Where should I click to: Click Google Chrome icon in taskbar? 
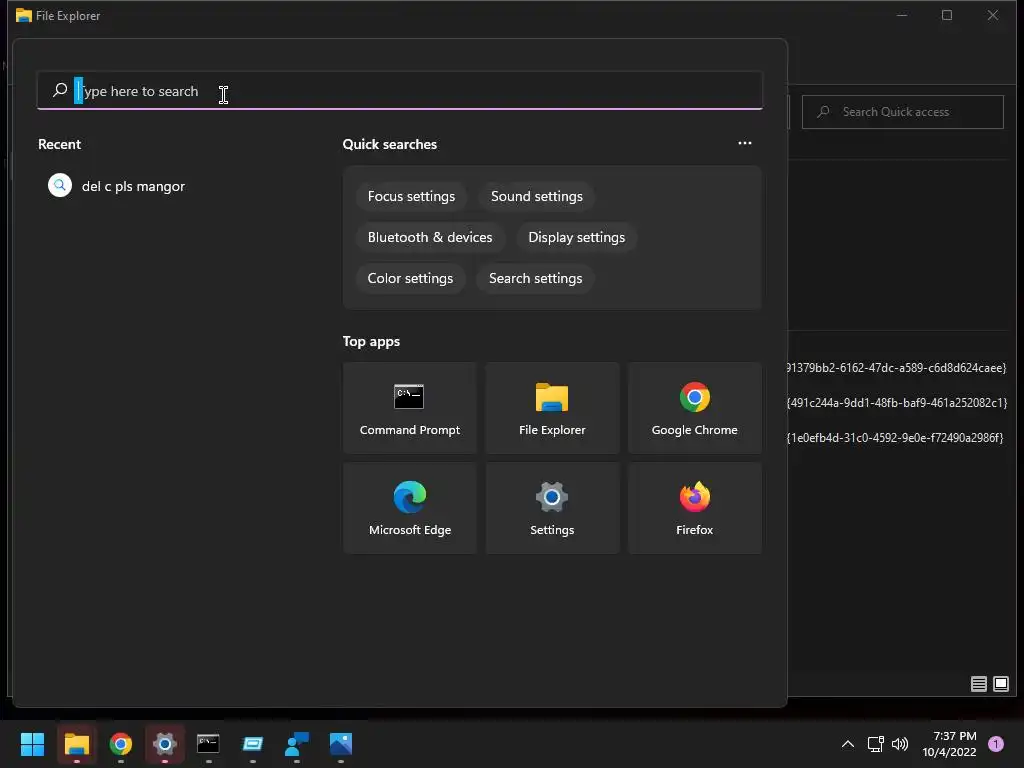(x=121, y=744)
